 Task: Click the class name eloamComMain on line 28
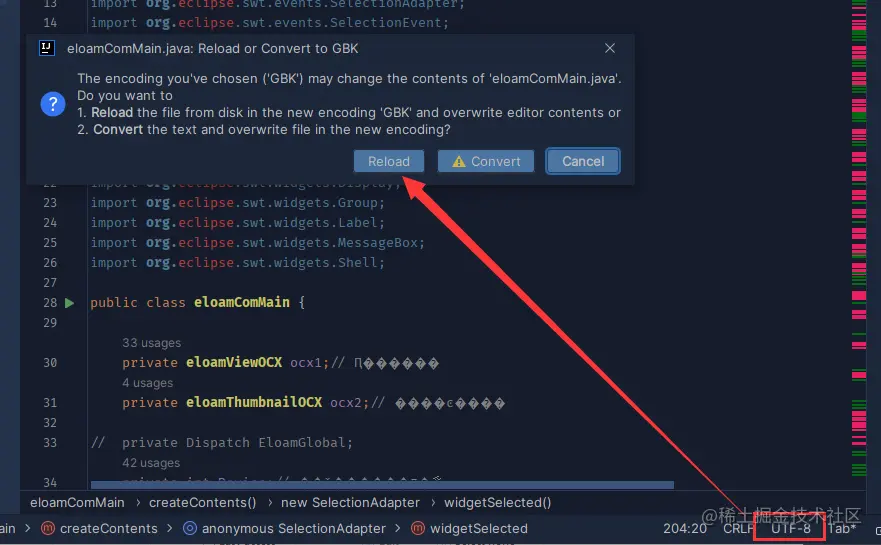tap(242, 302)
